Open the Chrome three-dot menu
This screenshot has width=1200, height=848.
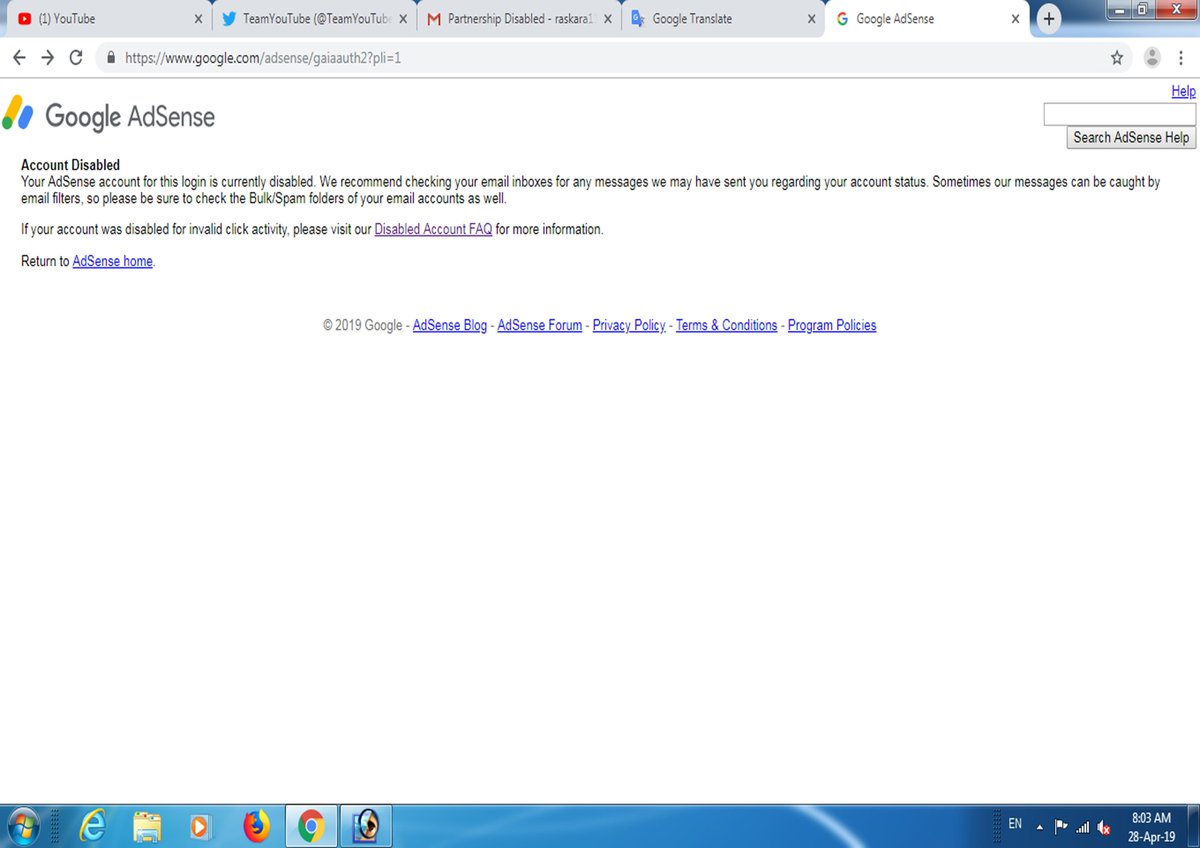click(1182, 58)
